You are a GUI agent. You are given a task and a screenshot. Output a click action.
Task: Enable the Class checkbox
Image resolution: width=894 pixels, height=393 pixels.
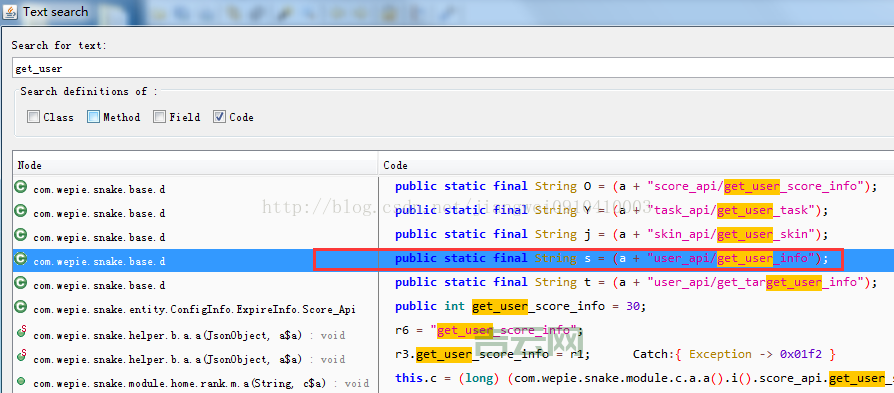[34, 117]
